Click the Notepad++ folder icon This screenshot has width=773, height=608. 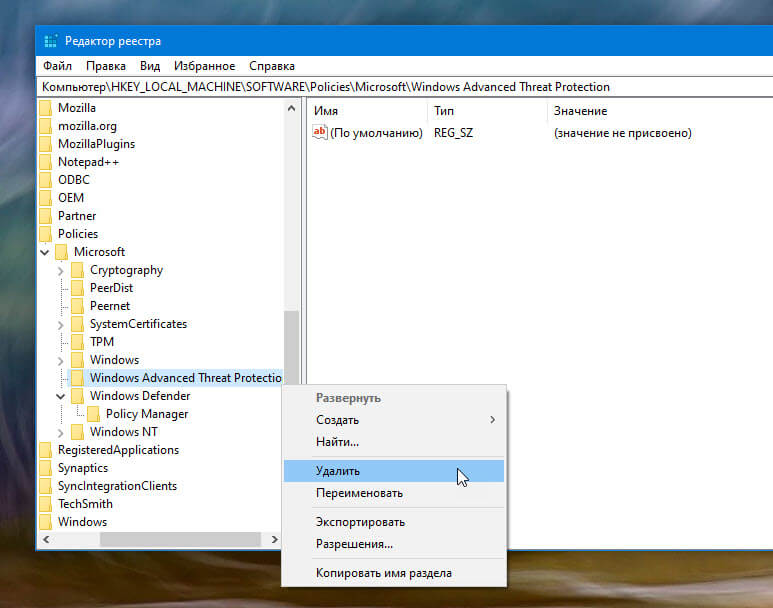tap(45, 162)
